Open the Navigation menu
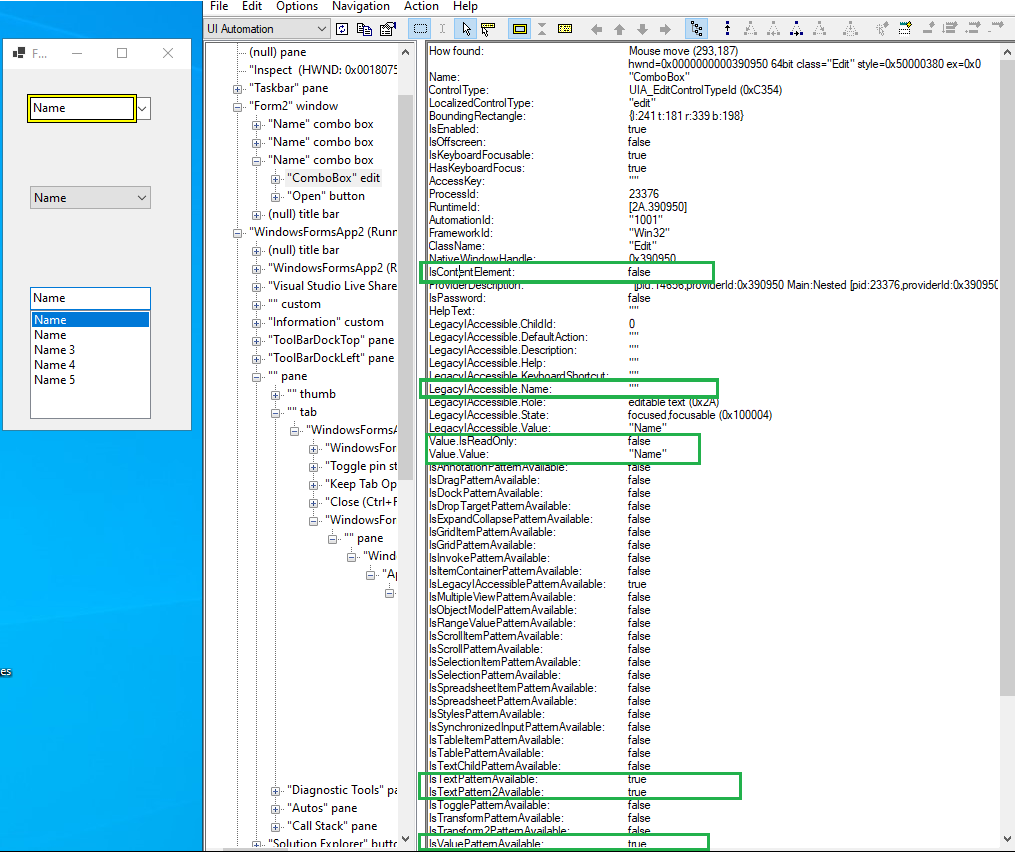This screenshot has height=852, width=1015. [x=360, y=7]
